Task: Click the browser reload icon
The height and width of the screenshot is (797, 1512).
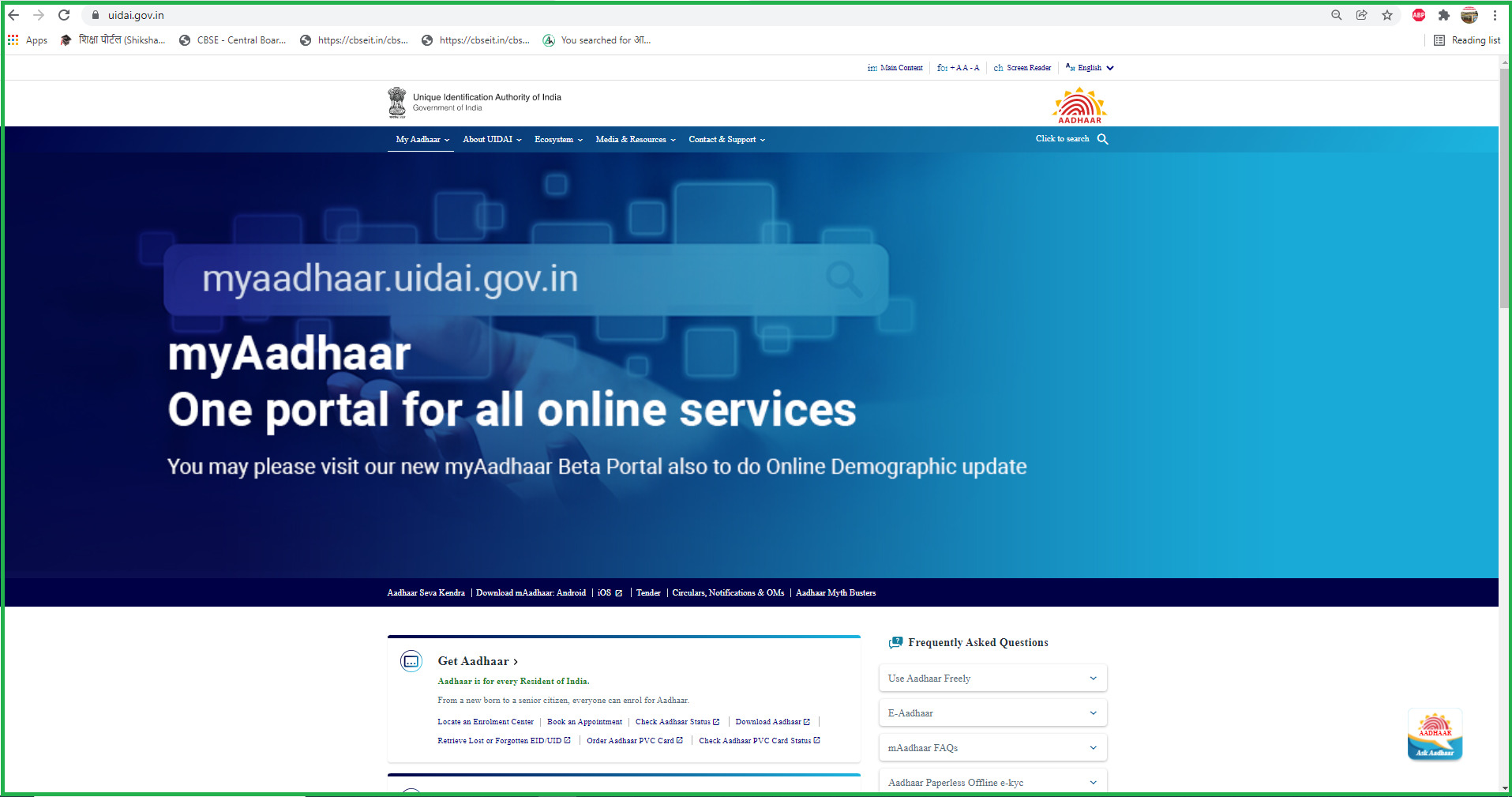Action: click(x=64, y=15)
